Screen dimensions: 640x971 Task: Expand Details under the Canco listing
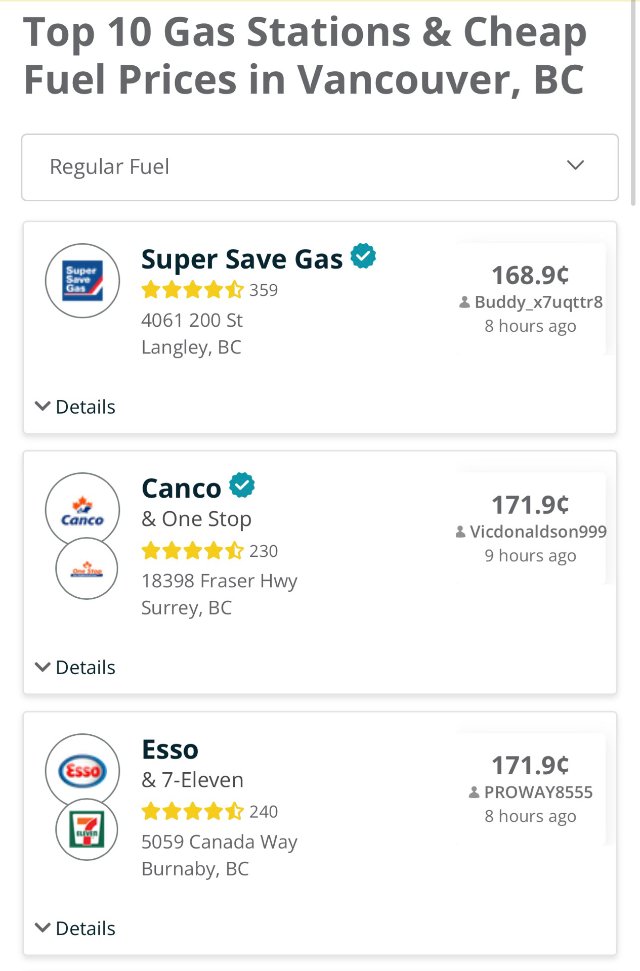(77, 667)
